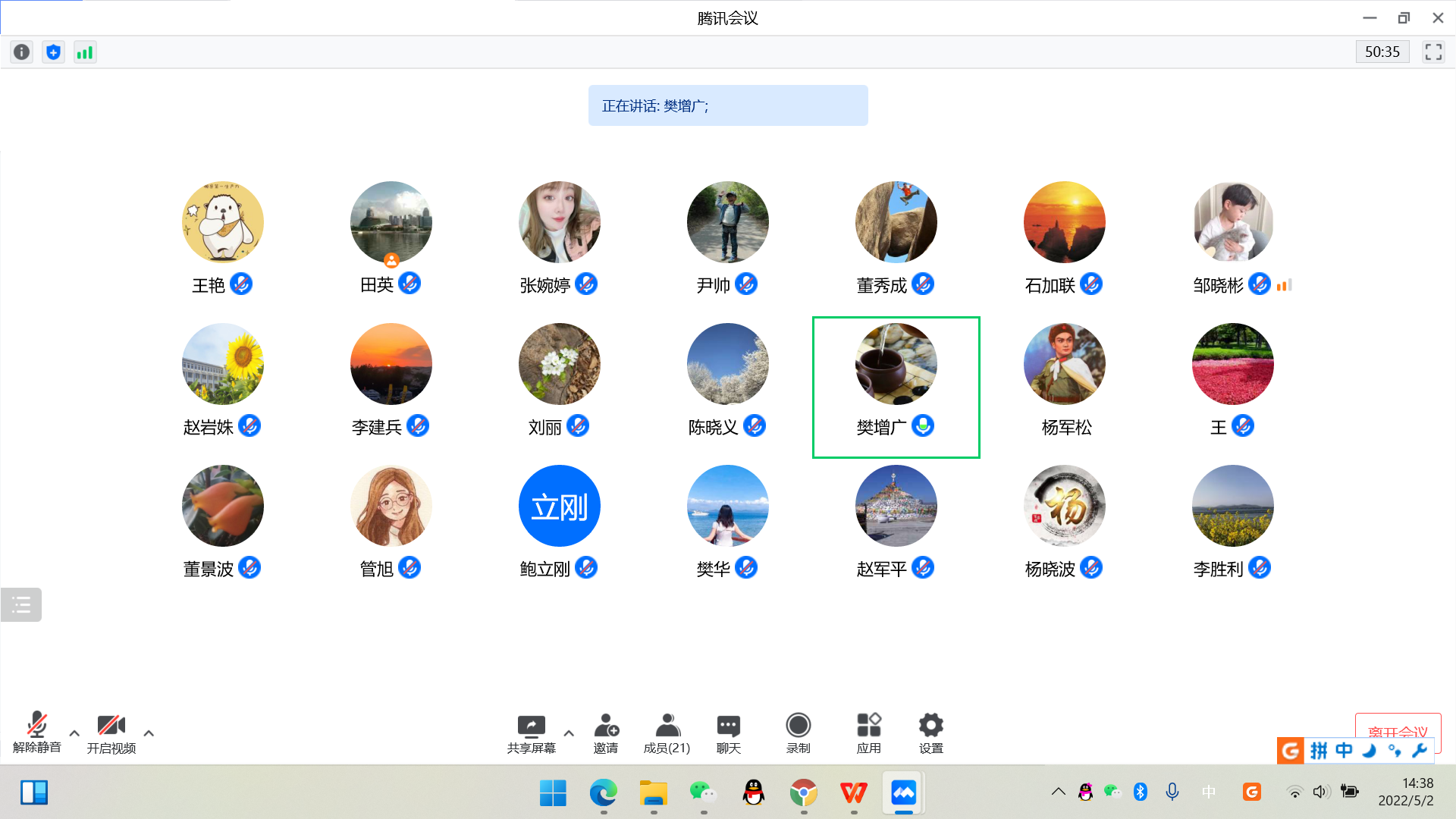Open WeChat from the taskbar
1456x819 pixels.
point(703,793)
